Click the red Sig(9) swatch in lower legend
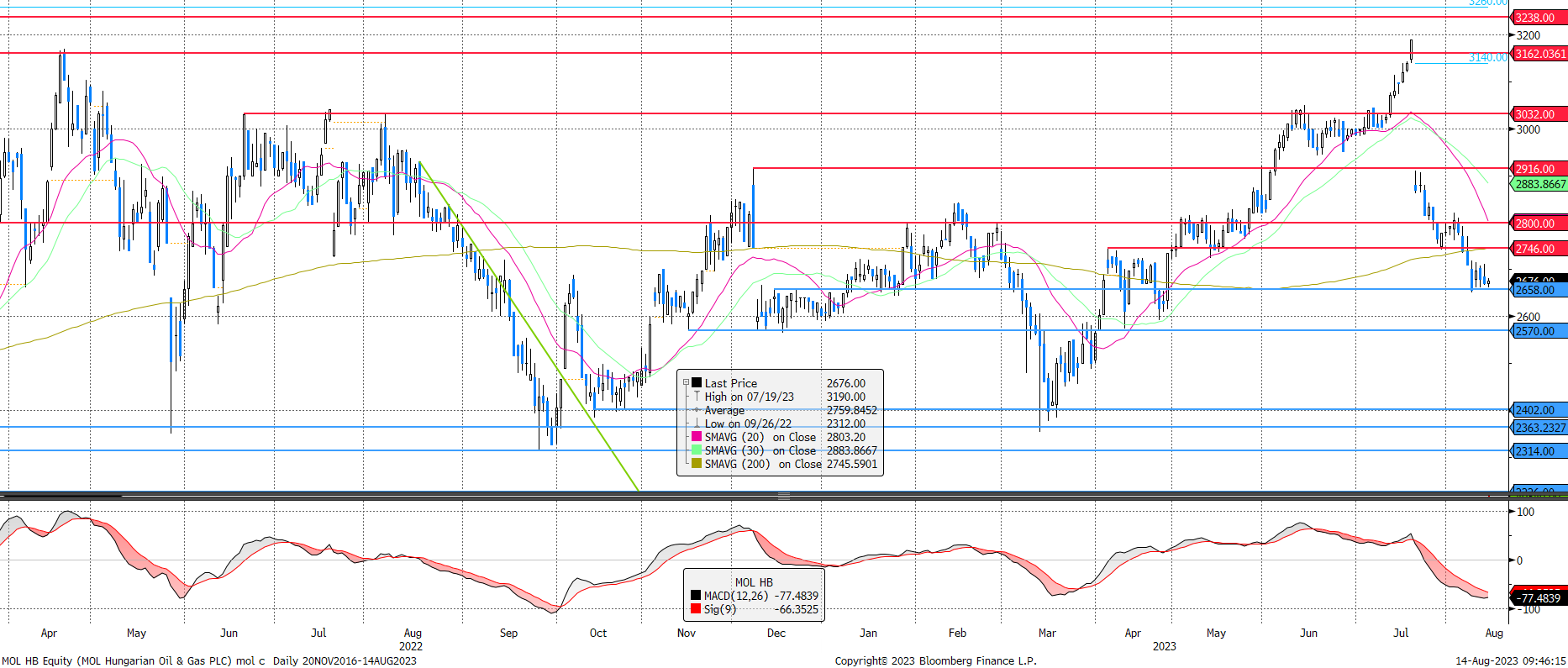Viewport: 1568px width, 668px height. [x=696, y=609]
